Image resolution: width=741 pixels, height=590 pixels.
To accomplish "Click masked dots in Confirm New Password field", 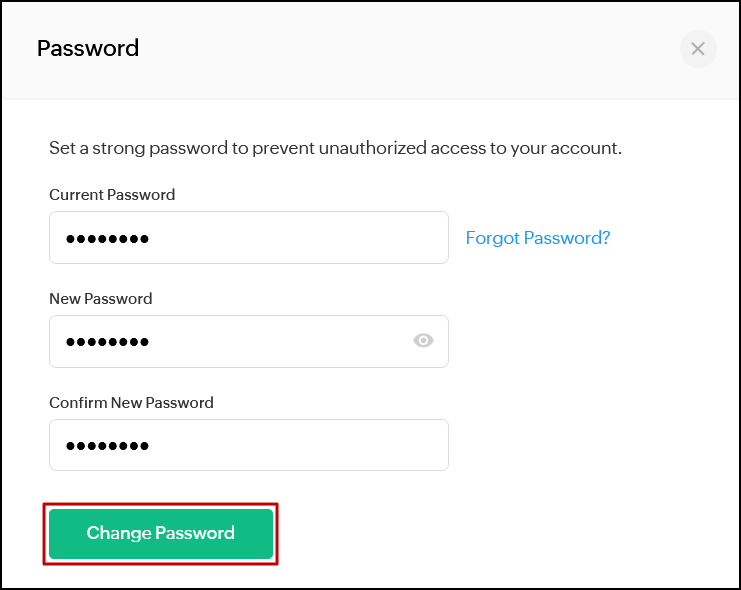I will click(x=107, y=447).
